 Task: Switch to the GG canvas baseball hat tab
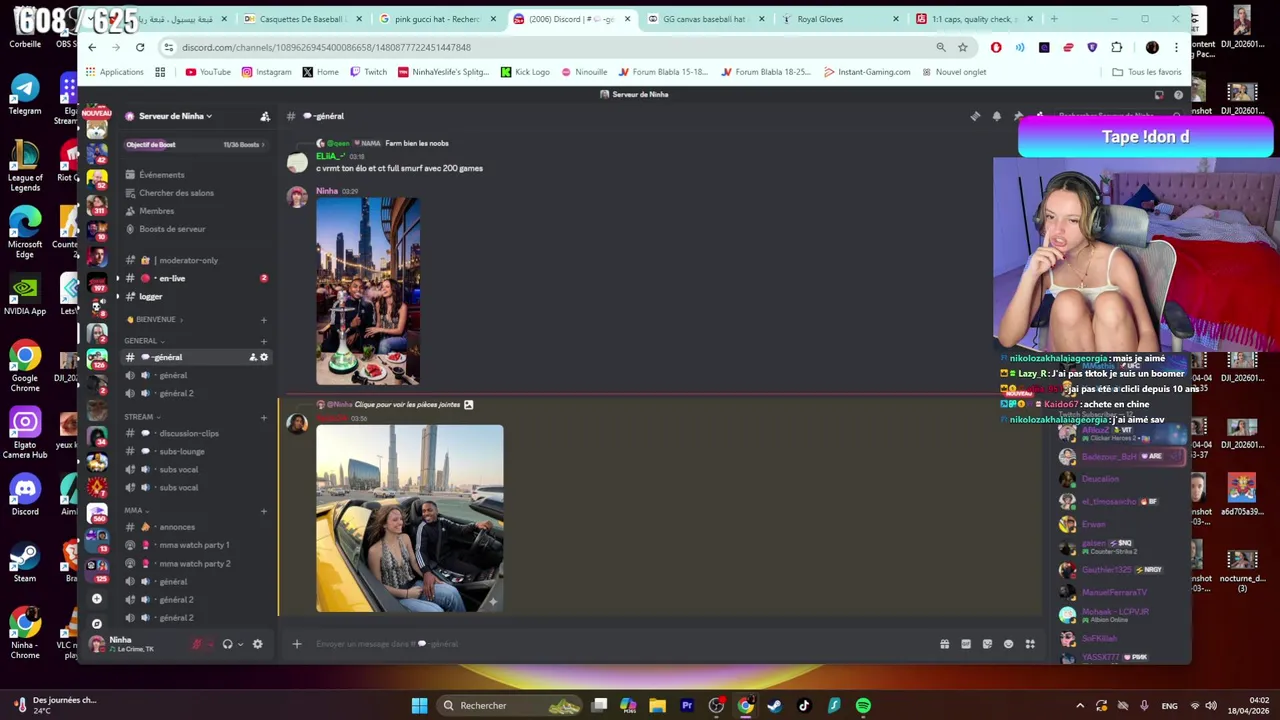[705, 19]
